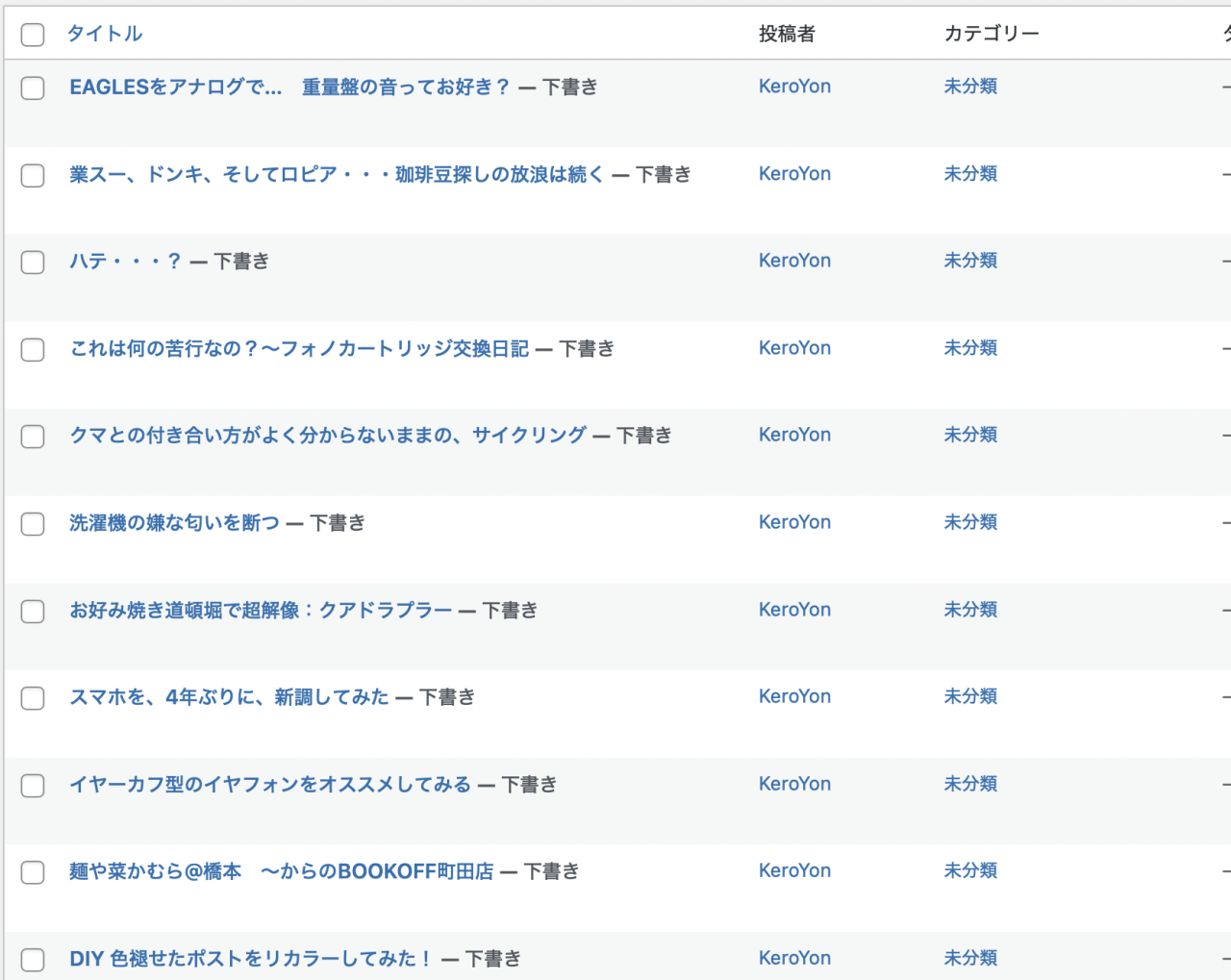Edit the これは何の苦行なの？ post
1231x980 pixels.
(x=299, y=349)
